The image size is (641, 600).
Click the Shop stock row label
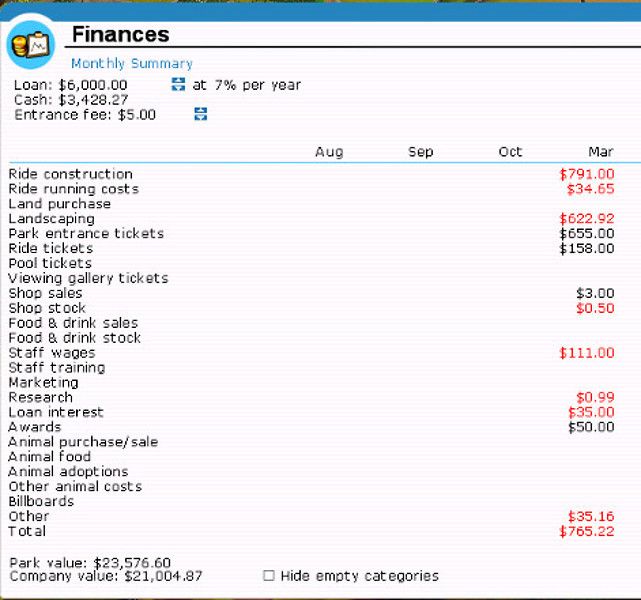tap(47, 308)
